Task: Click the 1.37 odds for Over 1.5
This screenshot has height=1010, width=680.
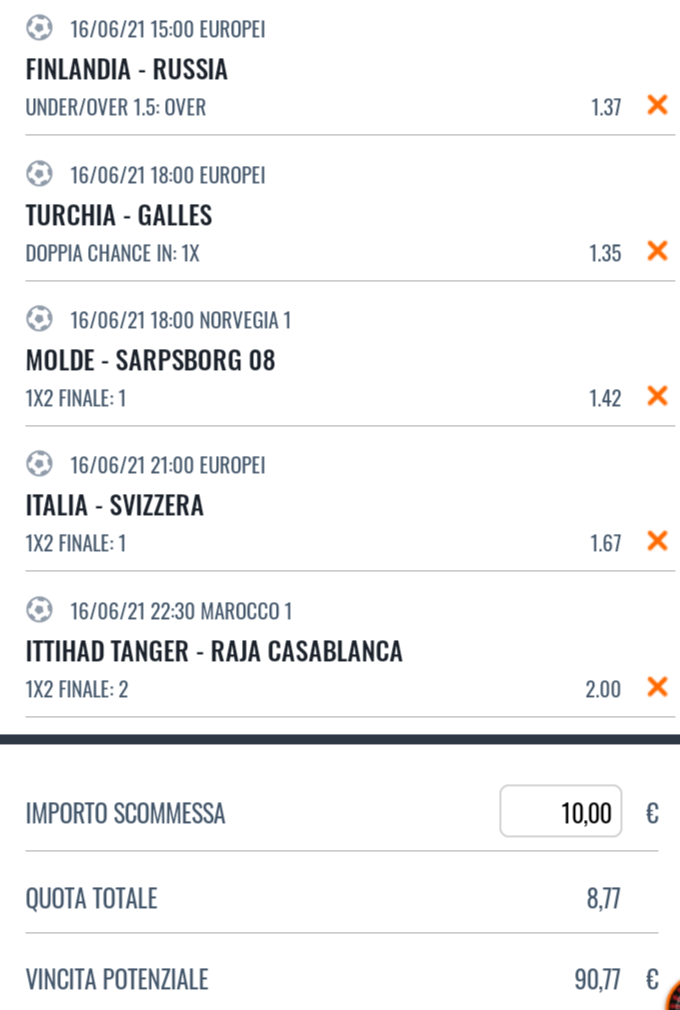Action: tap(606, 107)
